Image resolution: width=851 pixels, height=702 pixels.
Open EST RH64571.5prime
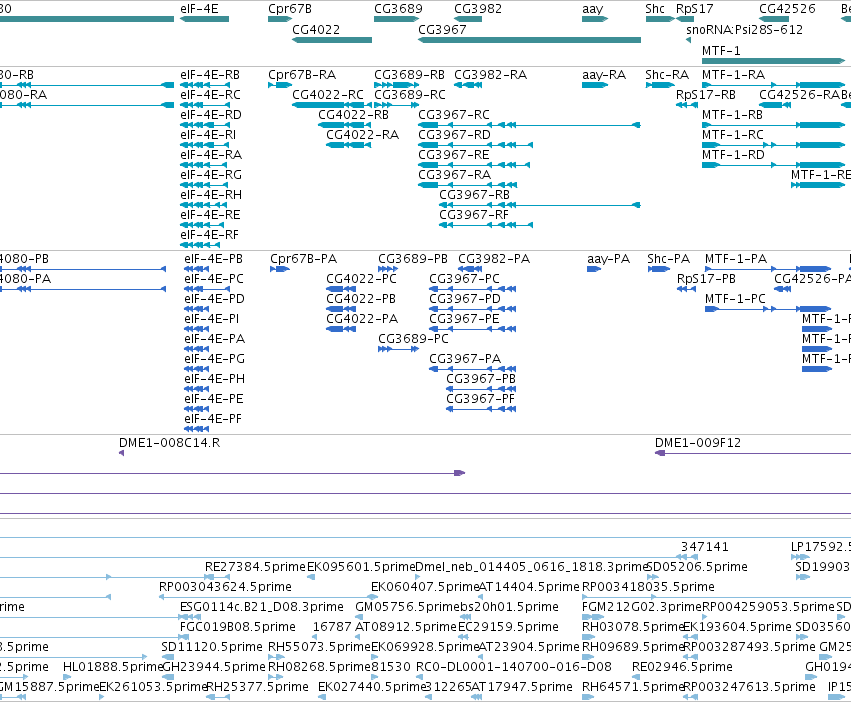click(632, 687)
